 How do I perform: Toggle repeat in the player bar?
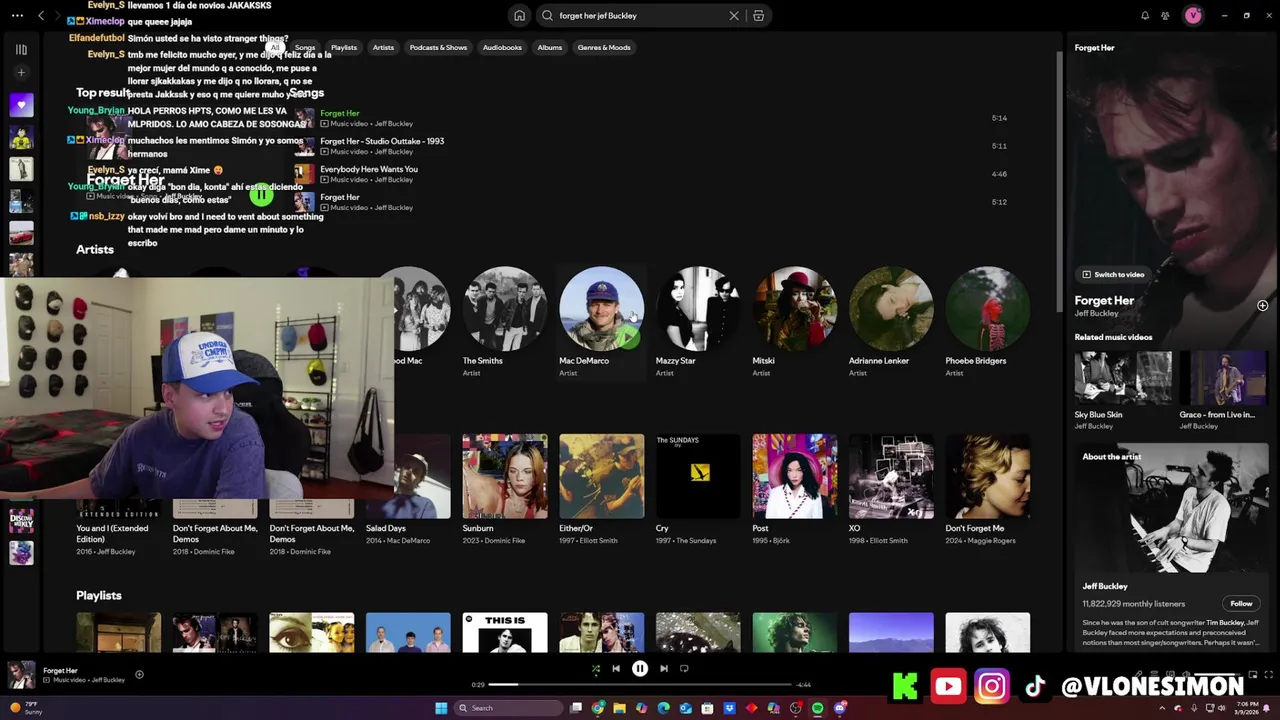(x=684, y=668)
